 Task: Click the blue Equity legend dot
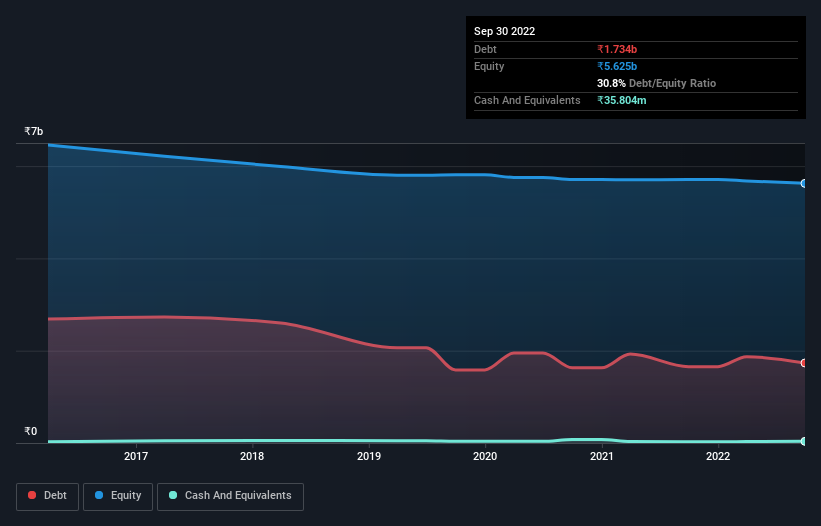pyautogui.click(x=99, y=495)
